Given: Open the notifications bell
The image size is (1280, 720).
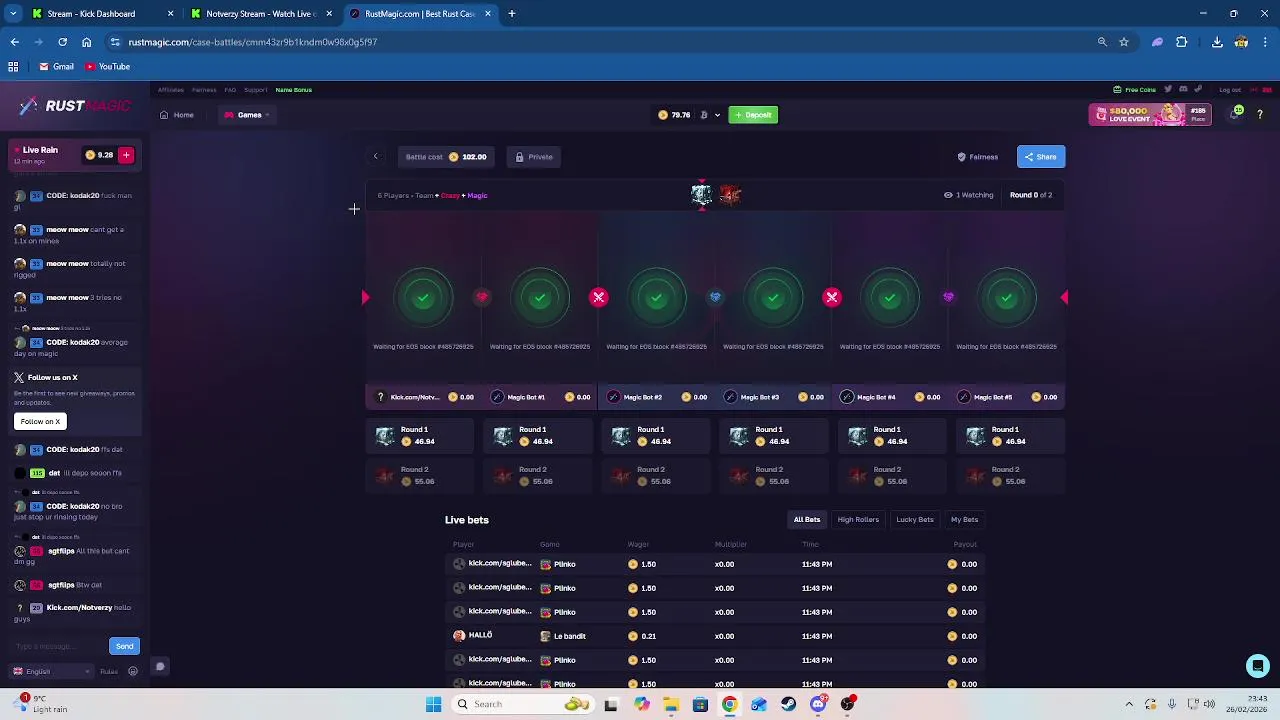Looking at the screenshot, I should pos(1236,114).
